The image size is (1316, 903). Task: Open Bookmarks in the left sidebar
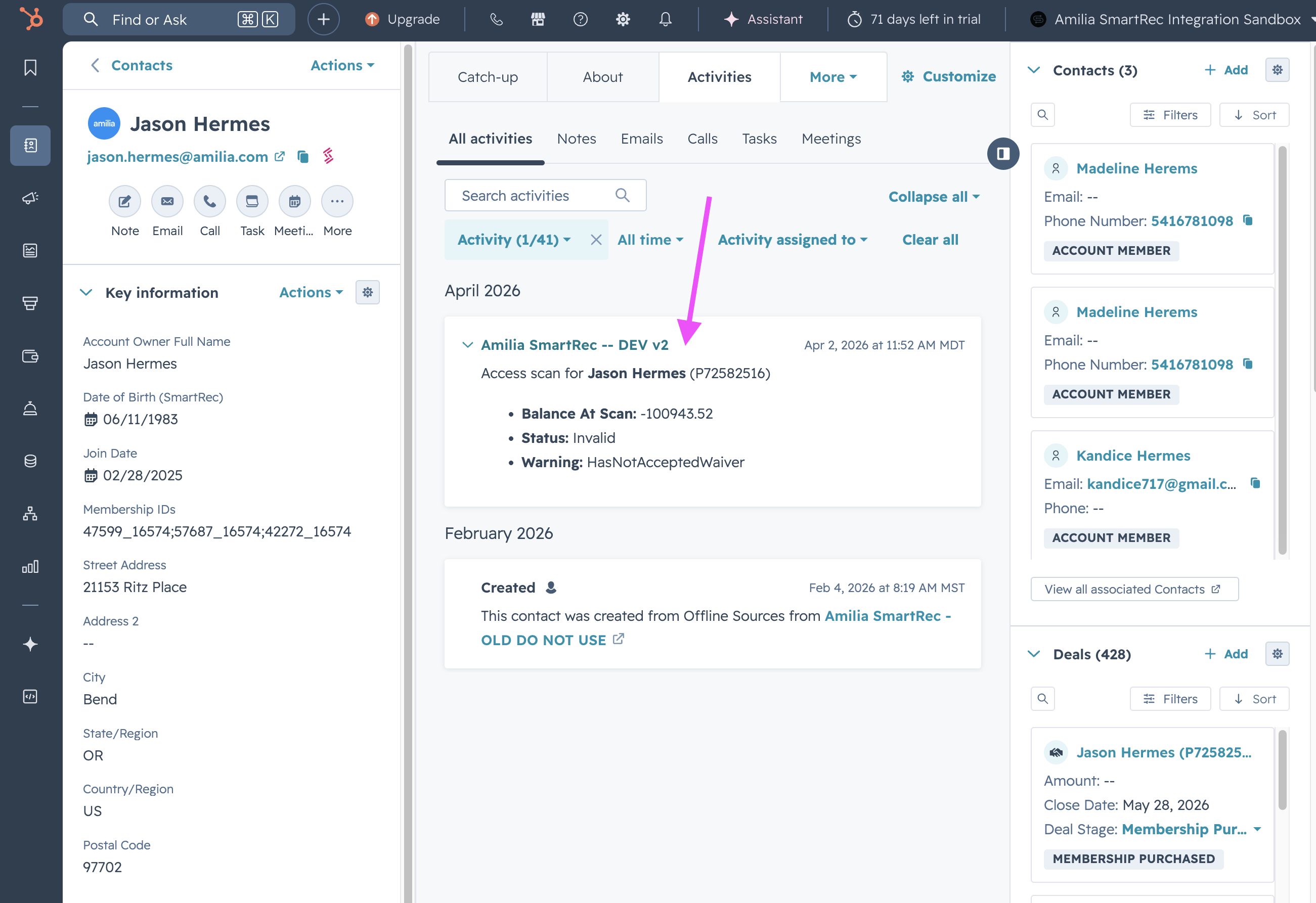click(x=30, y=68)
